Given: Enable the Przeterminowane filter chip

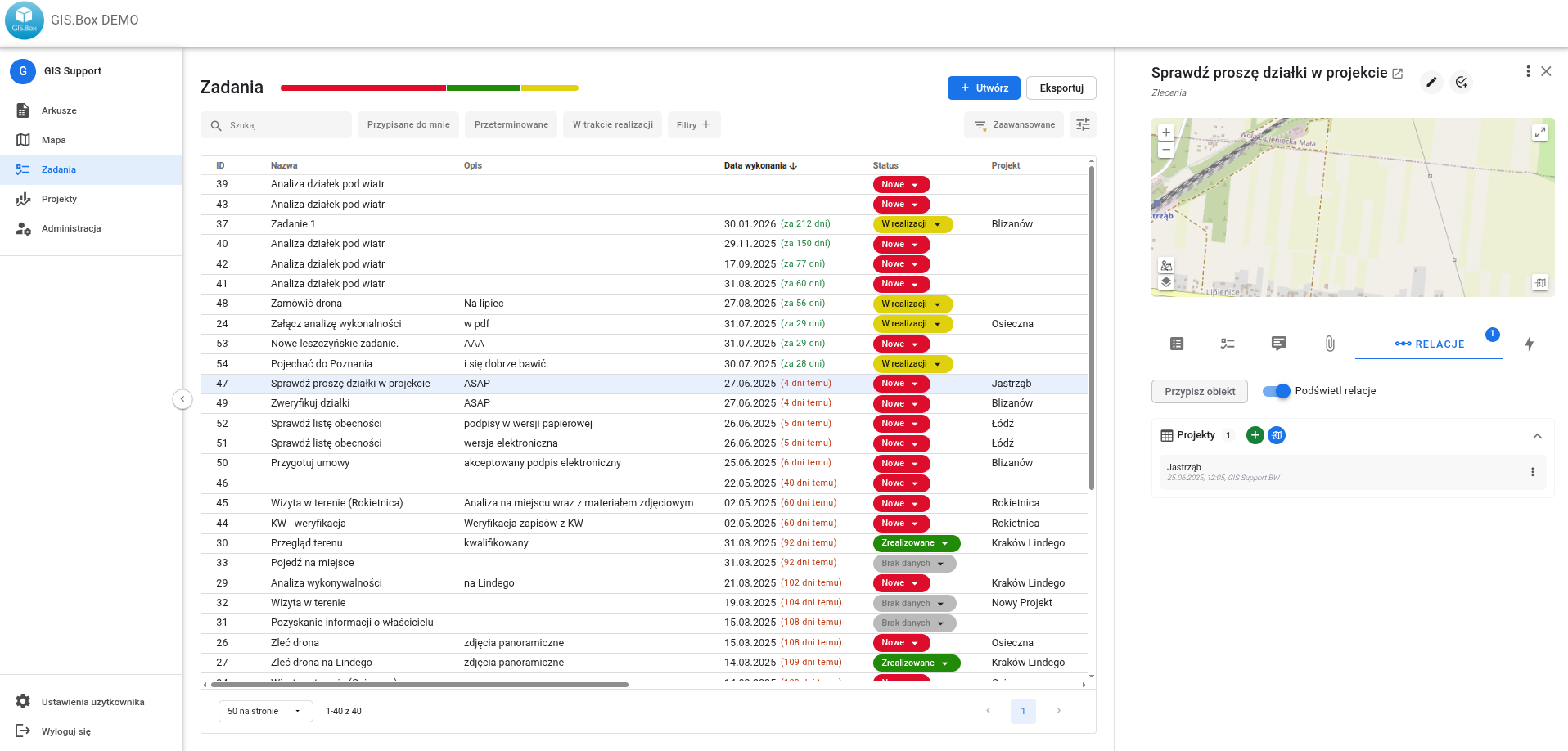Looking at the screenshot, I should coord(511,125).
